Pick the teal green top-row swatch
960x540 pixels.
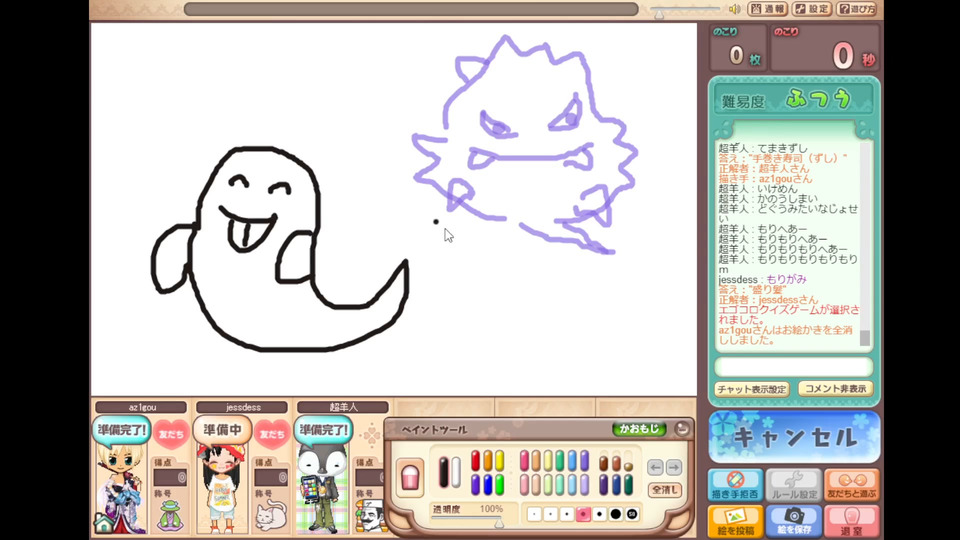click(560, 460)
